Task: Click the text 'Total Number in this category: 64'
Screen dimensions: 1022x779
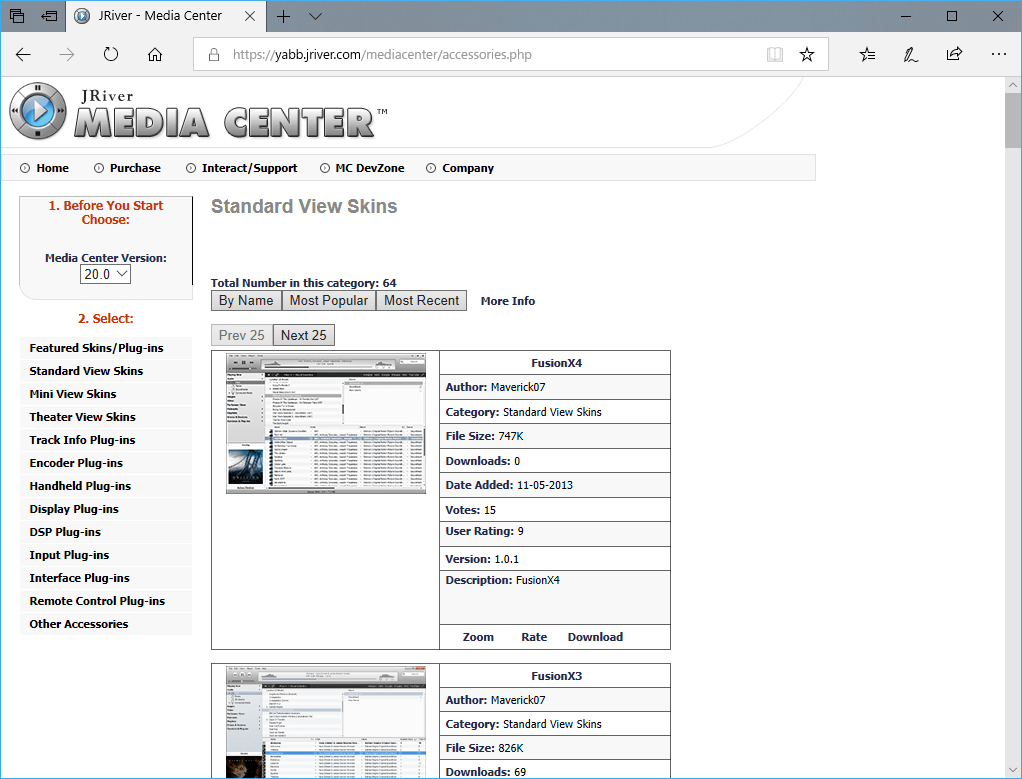Action: pyautogui.click(x=304, y=283)
